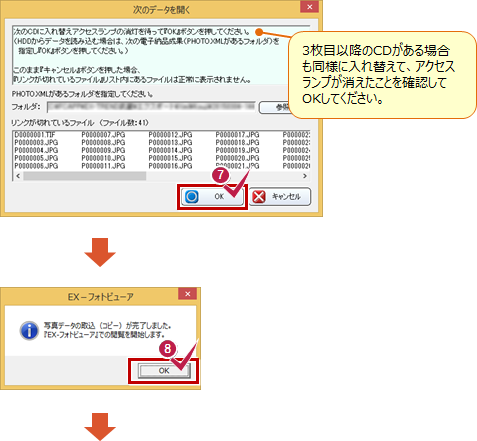
Task: Click the blue circle icon on OK button
Action: (x=192, y=197)
